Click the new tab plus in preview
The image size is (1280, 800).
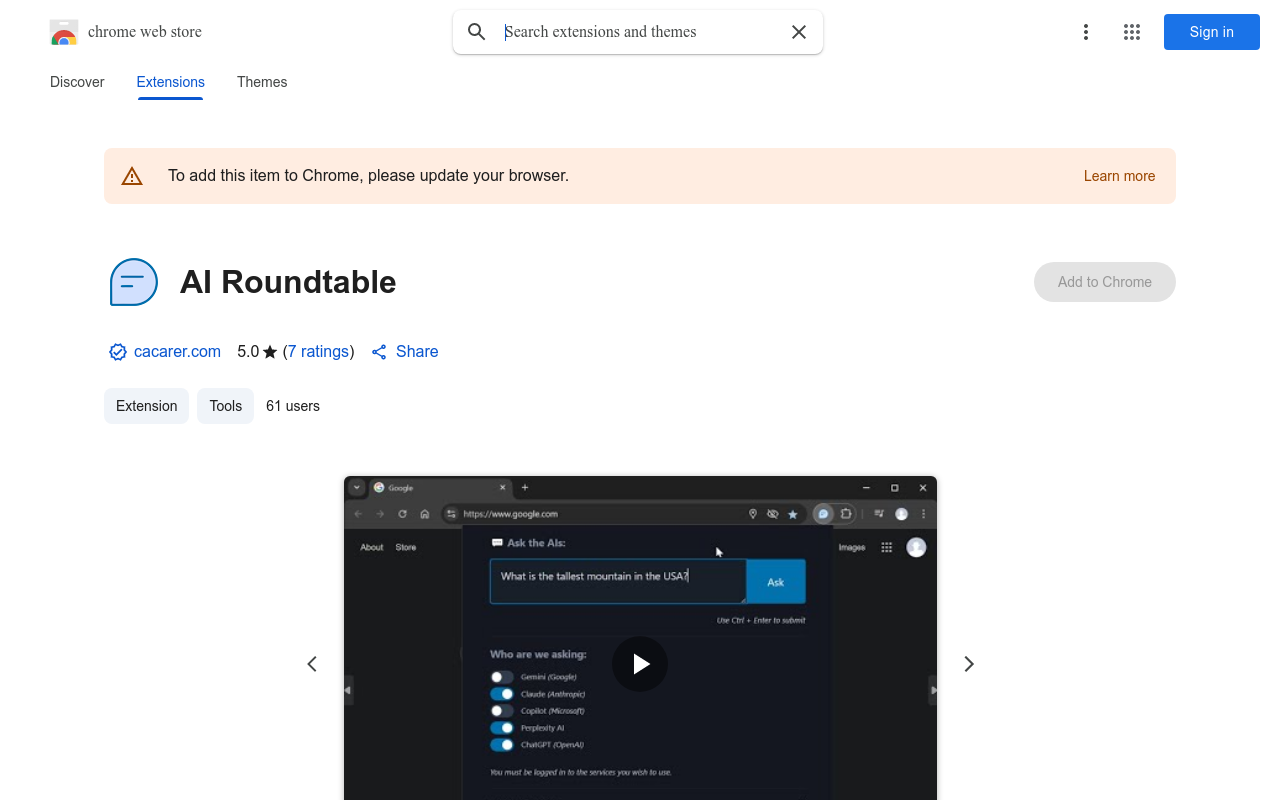[525, 488]
